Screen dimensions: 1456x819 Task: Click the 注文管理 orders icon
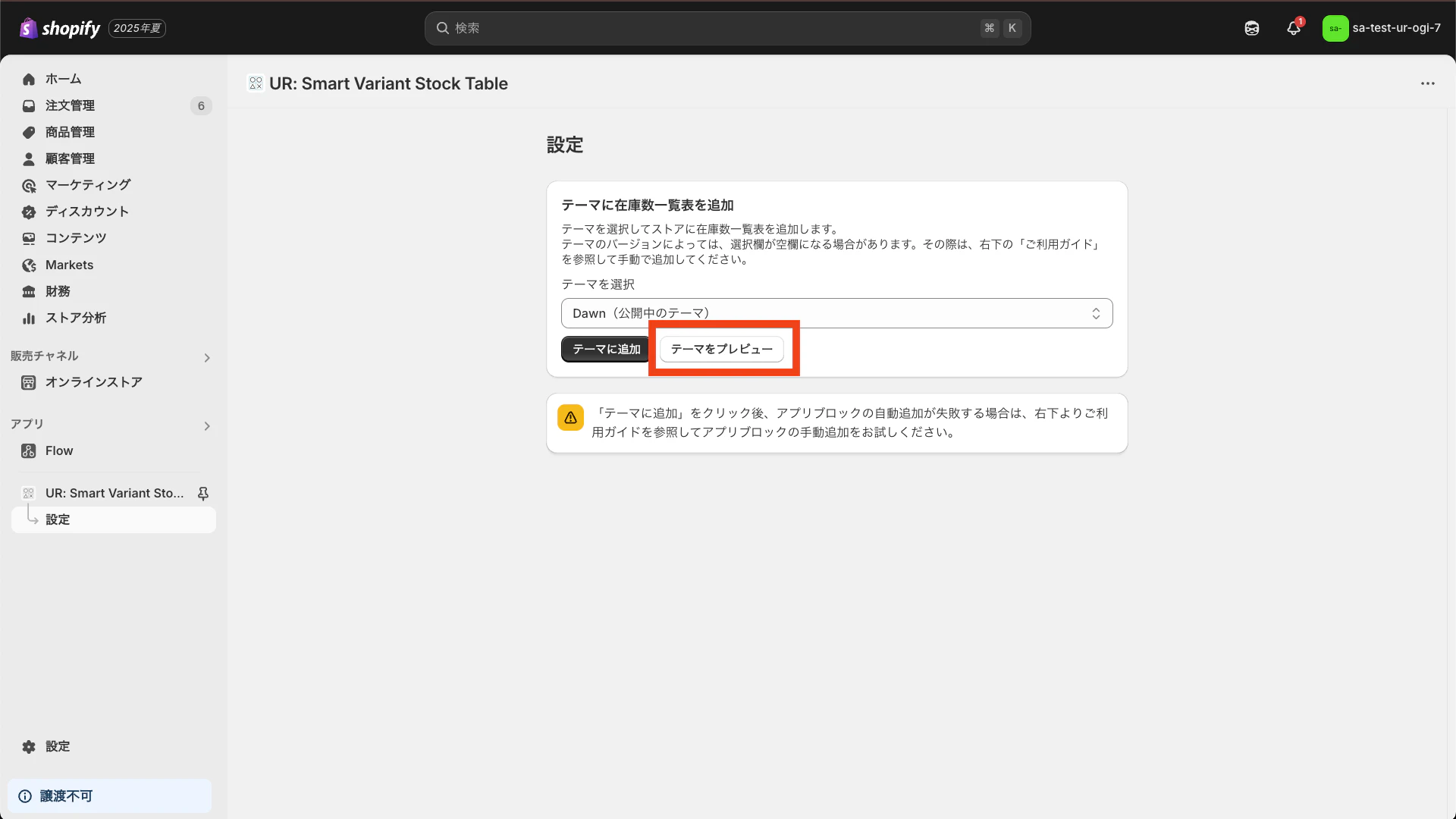pyautogui.click(x=29, y=105)
